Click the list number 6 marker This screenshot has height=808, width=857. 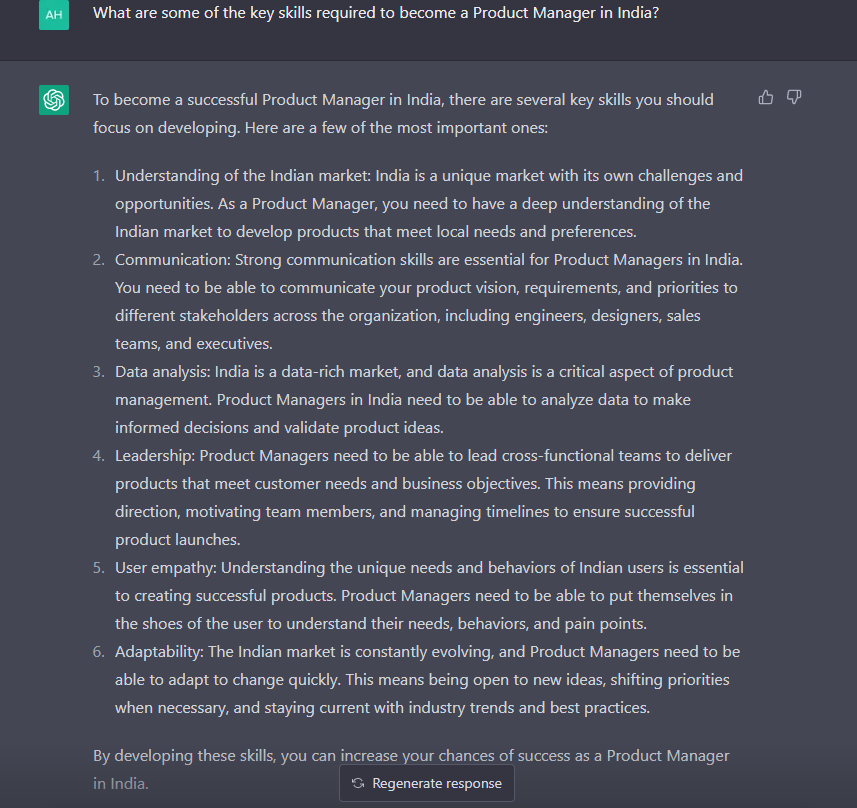coord(98,652)
